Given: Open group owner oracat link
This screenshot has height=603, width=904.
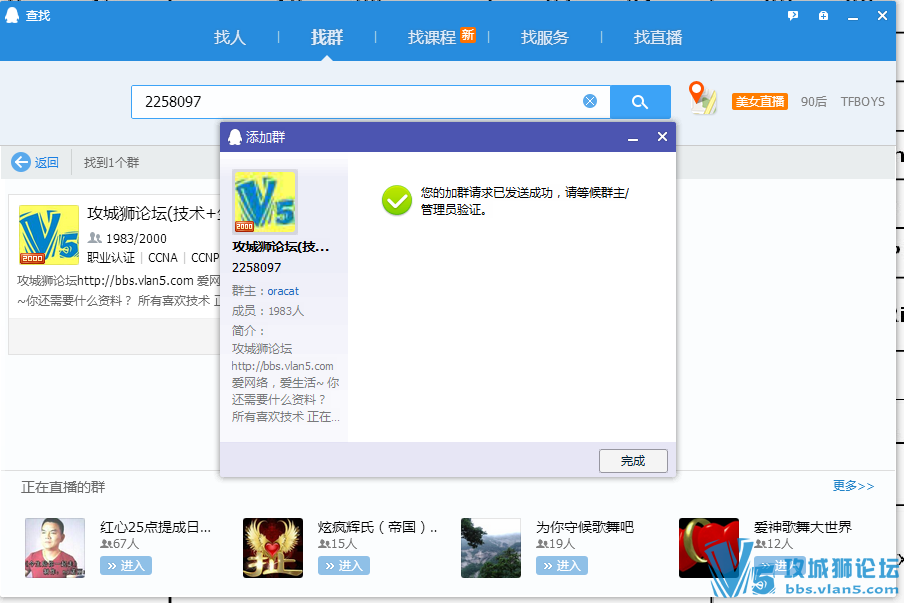Looking at the screenshot, I should click(x=283, y=291).
